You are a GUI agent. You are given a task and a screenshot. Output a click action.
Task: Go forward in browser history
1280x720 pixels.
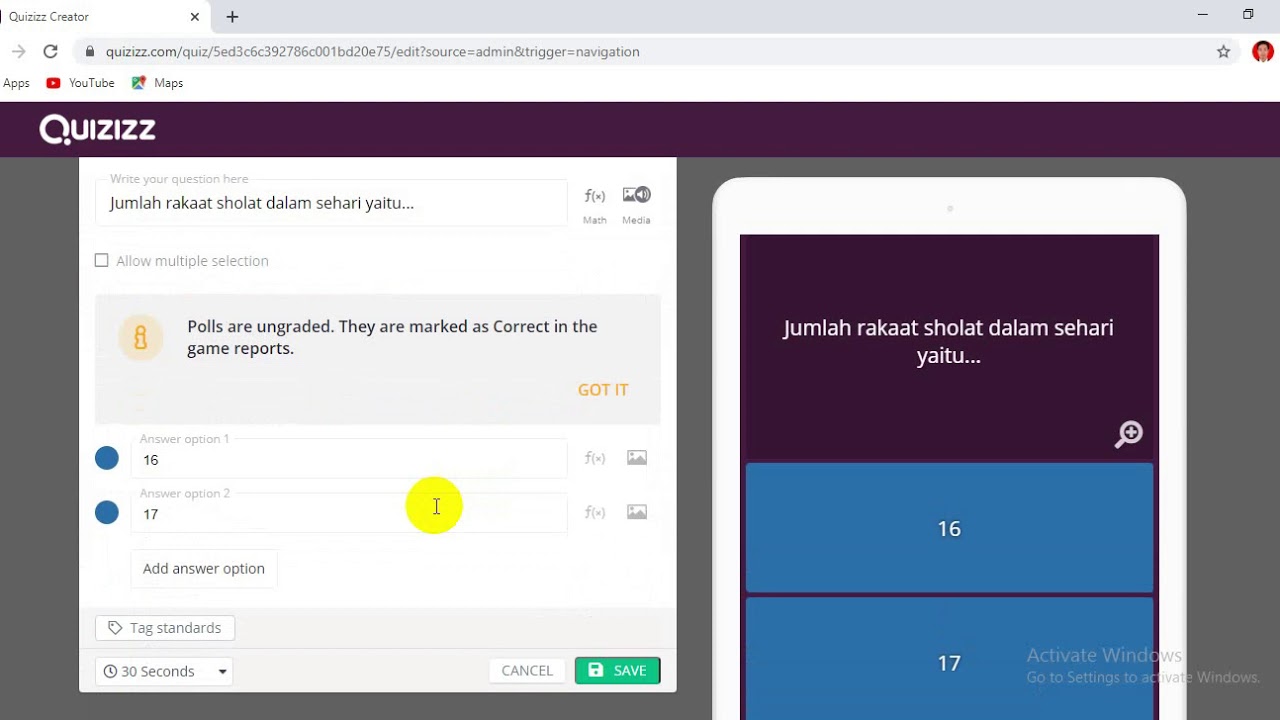18,52
